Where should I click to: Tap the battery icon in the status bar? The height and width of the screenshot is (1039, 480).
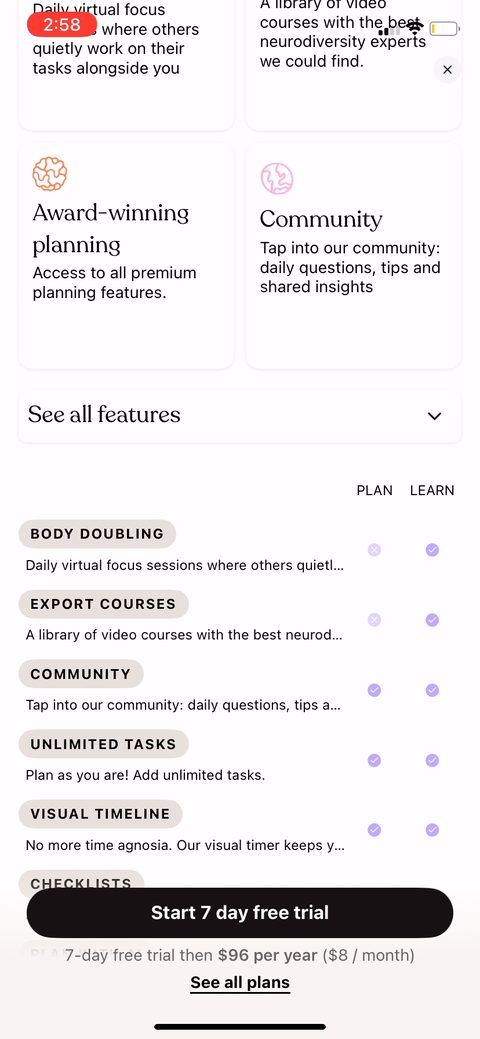click(444, 28)
